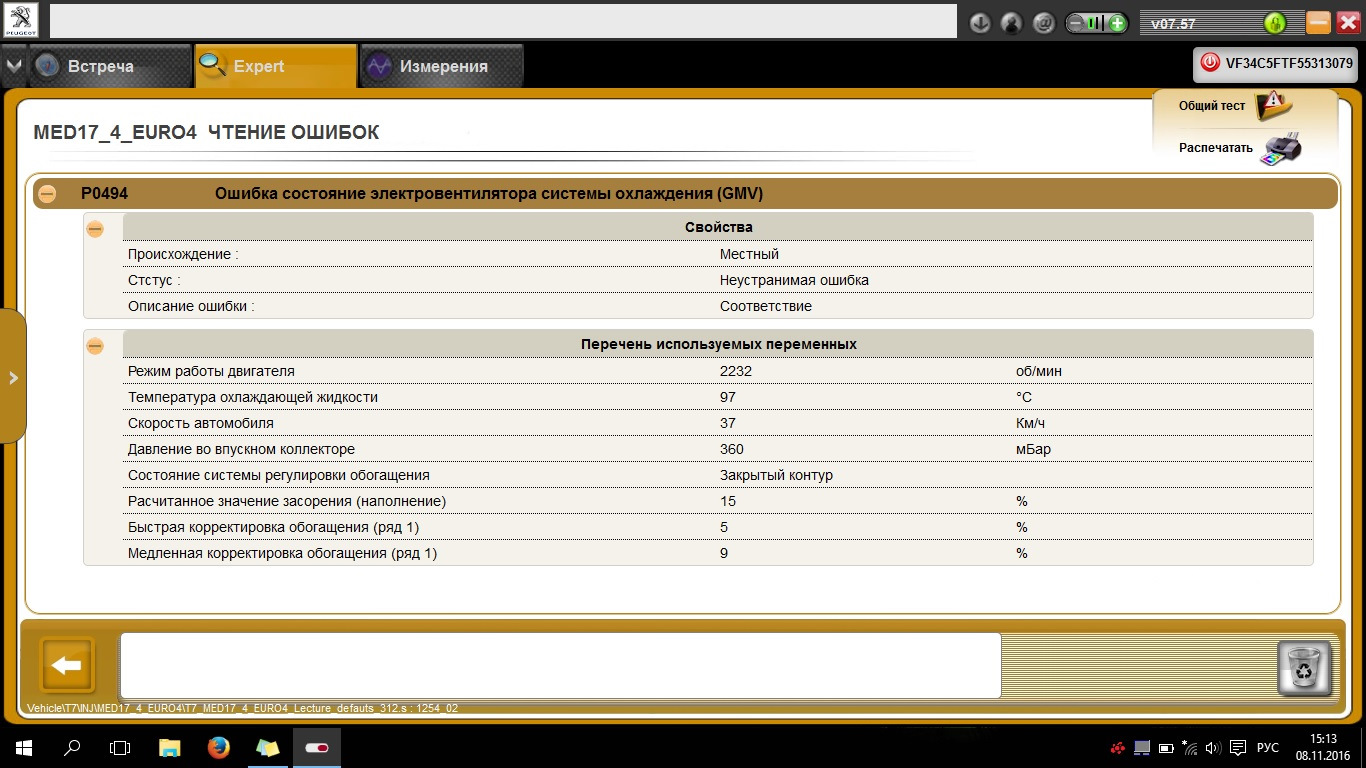Click the red power icon beside the VIN
The image size is (1366, 768).
(x=1210, y=62)
